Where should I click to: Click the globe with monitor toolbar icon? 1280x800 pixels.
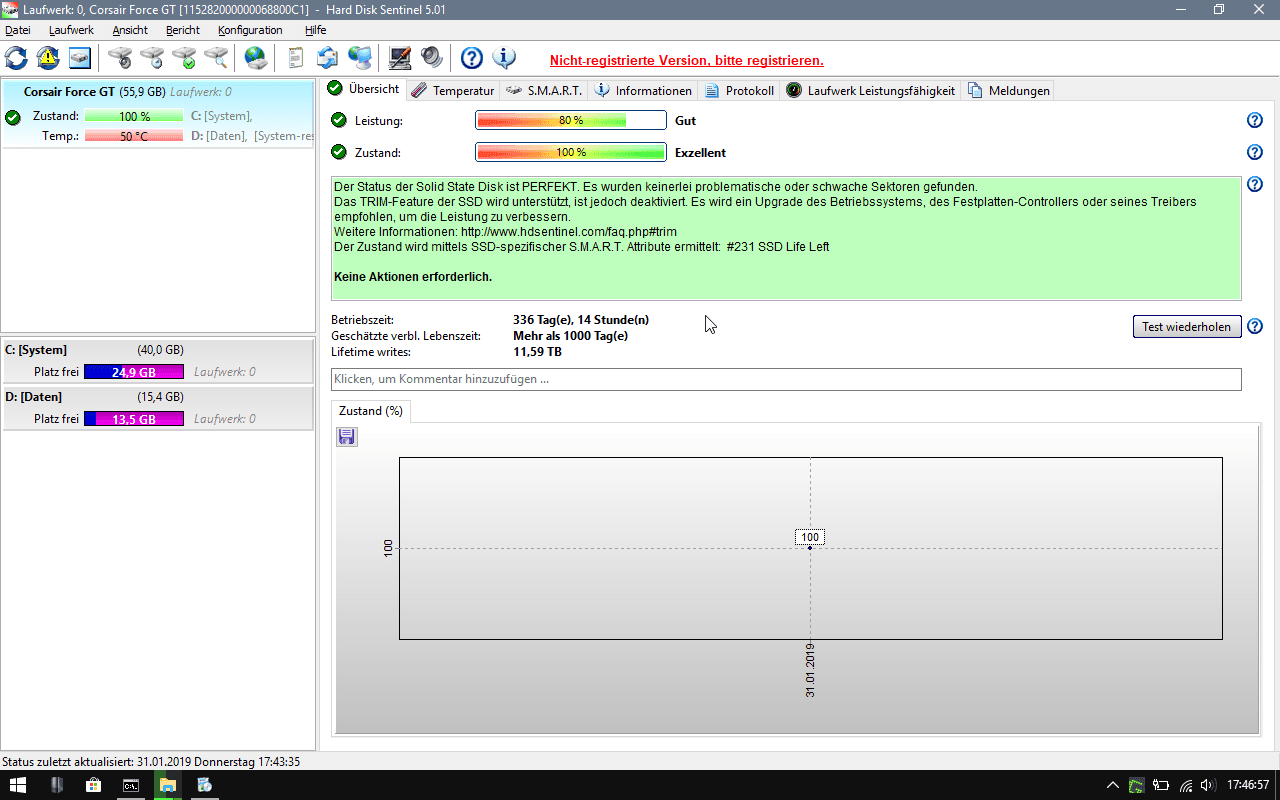pos(359,58)
